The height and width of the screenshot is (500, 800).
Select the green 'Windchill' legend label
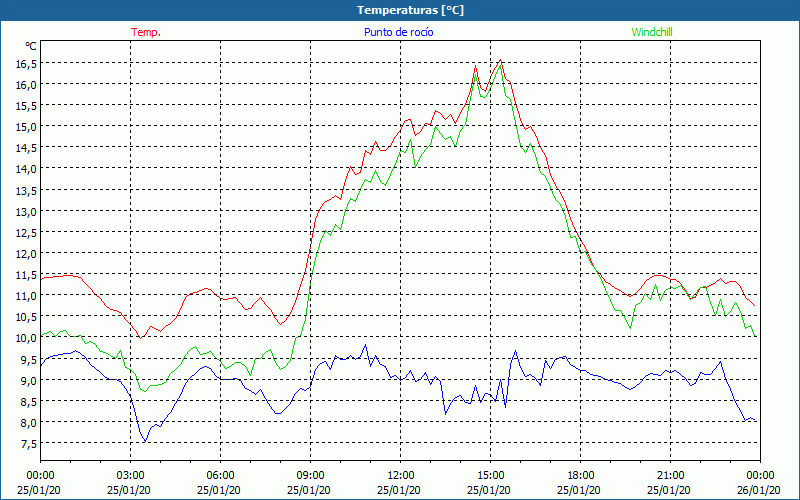(x=652, y=32)
